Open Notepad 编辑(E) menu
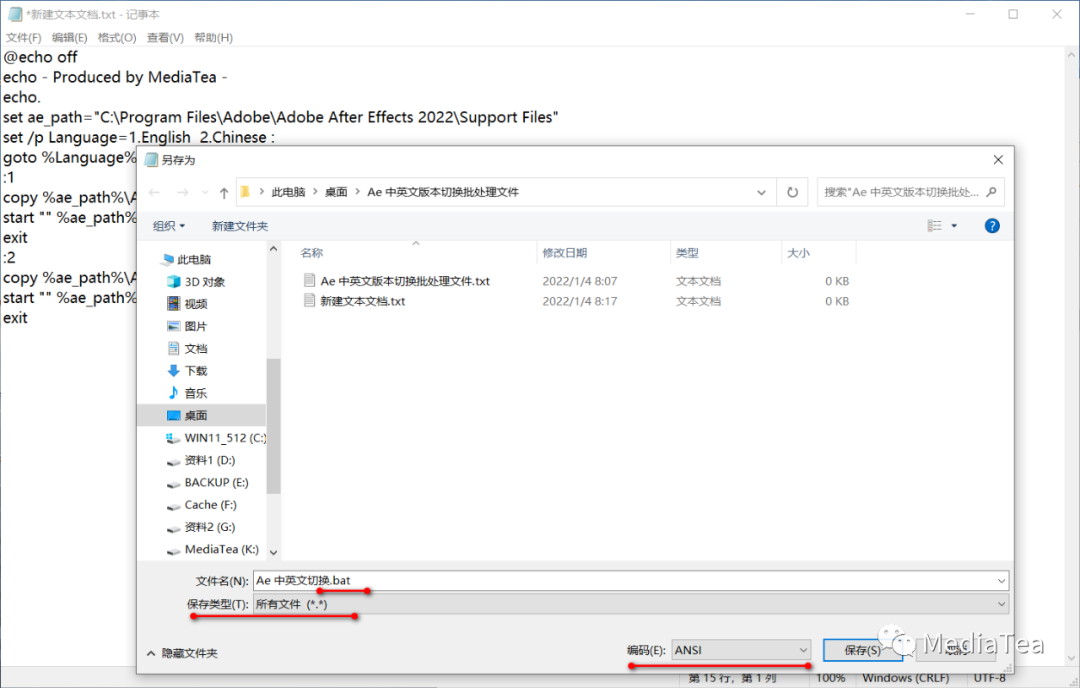Screen dimensions: 1080x688 pyautogui.click(x=70, y=37)
